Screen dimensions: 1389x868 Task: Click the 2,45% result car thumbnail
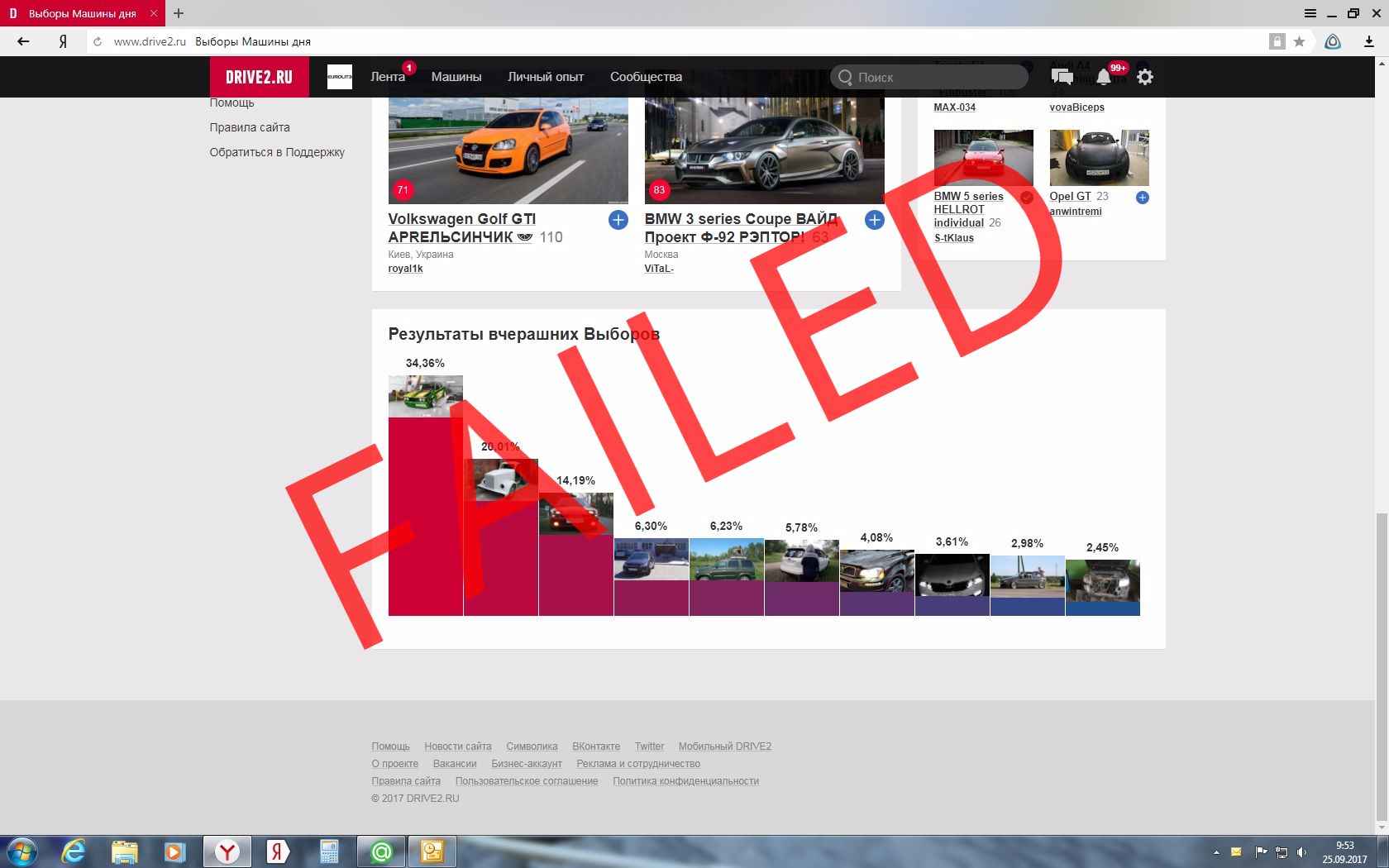[x=1102, y=581]
